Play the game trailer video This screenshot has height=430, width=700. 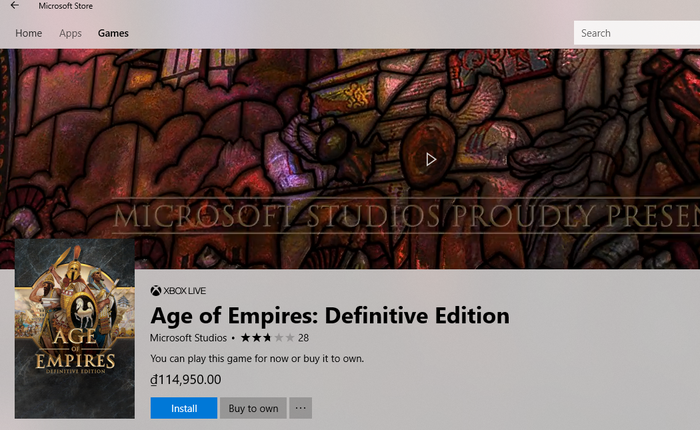click(x=431, y=159)
